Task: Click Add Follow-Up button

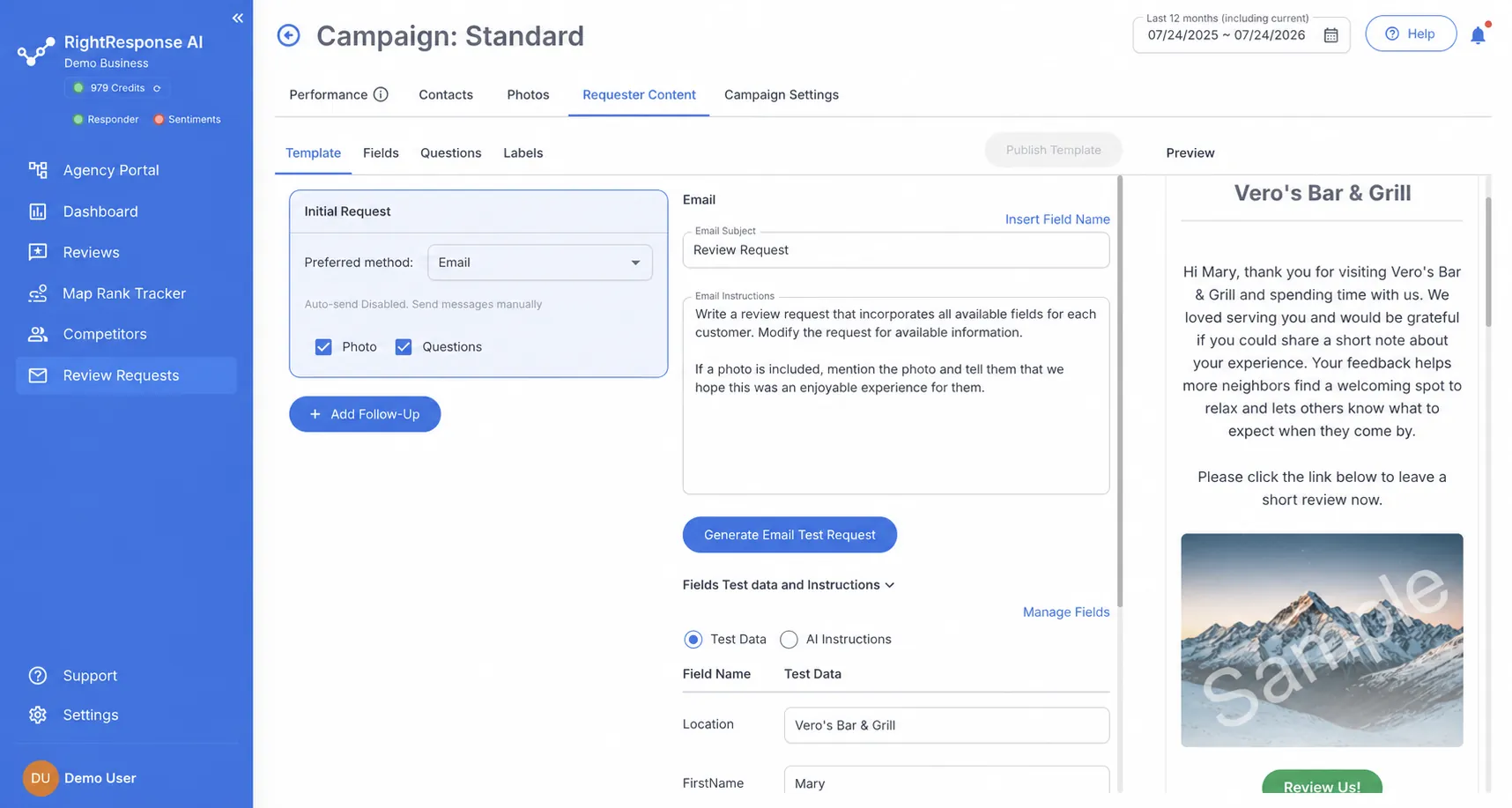Action: coord(365,414)
